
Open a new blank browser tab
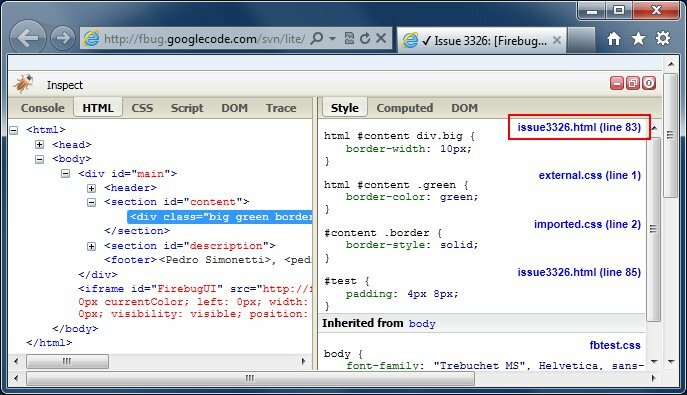click(581, 40)
